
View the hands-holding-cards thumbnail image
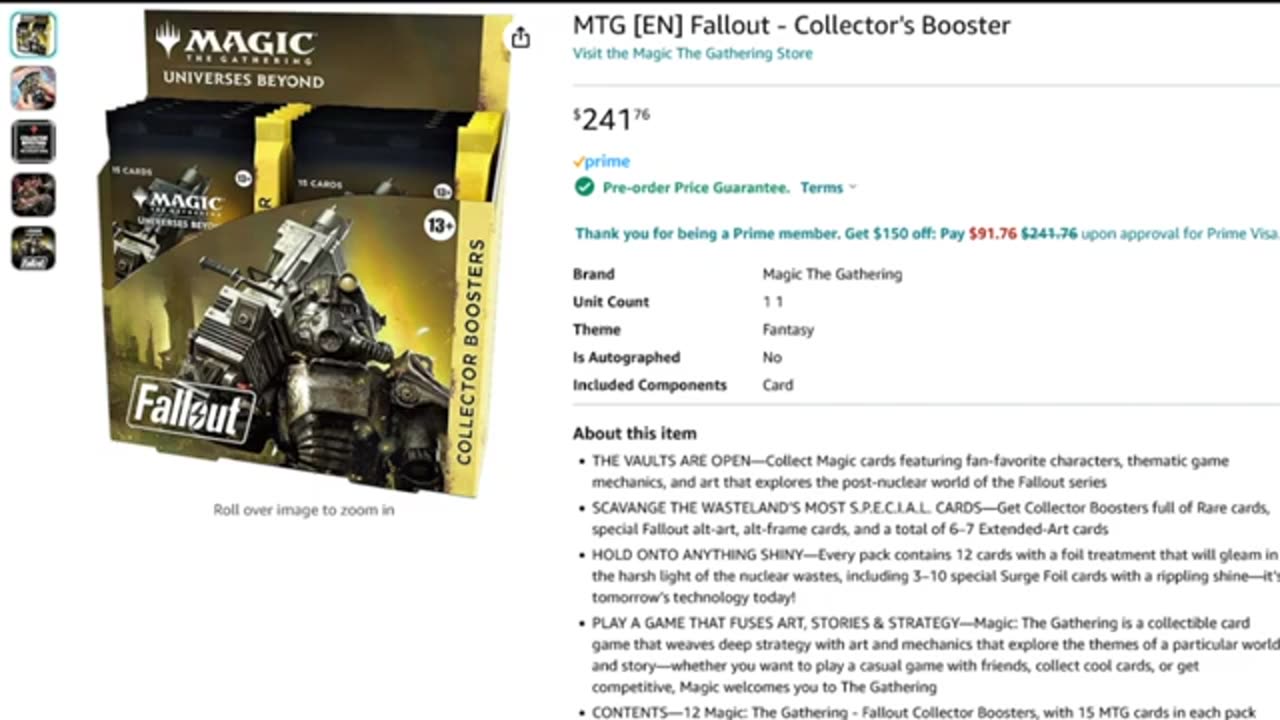(33, 88)
